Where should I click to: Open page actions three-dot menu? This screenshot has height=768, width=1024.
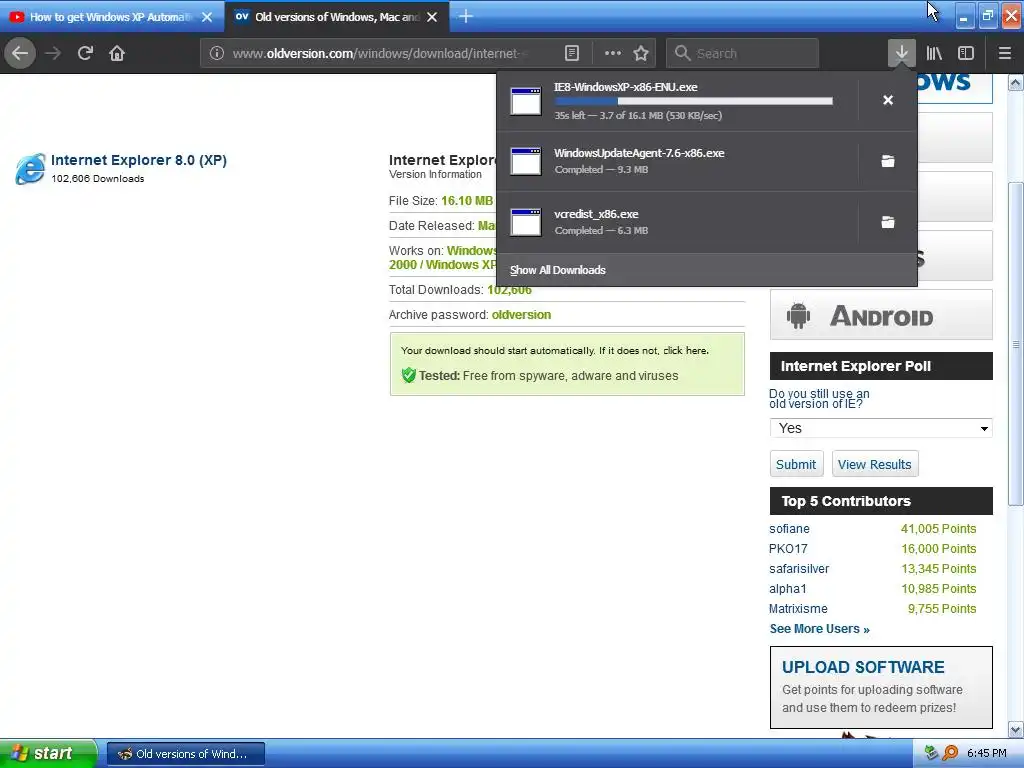[613, 54]
